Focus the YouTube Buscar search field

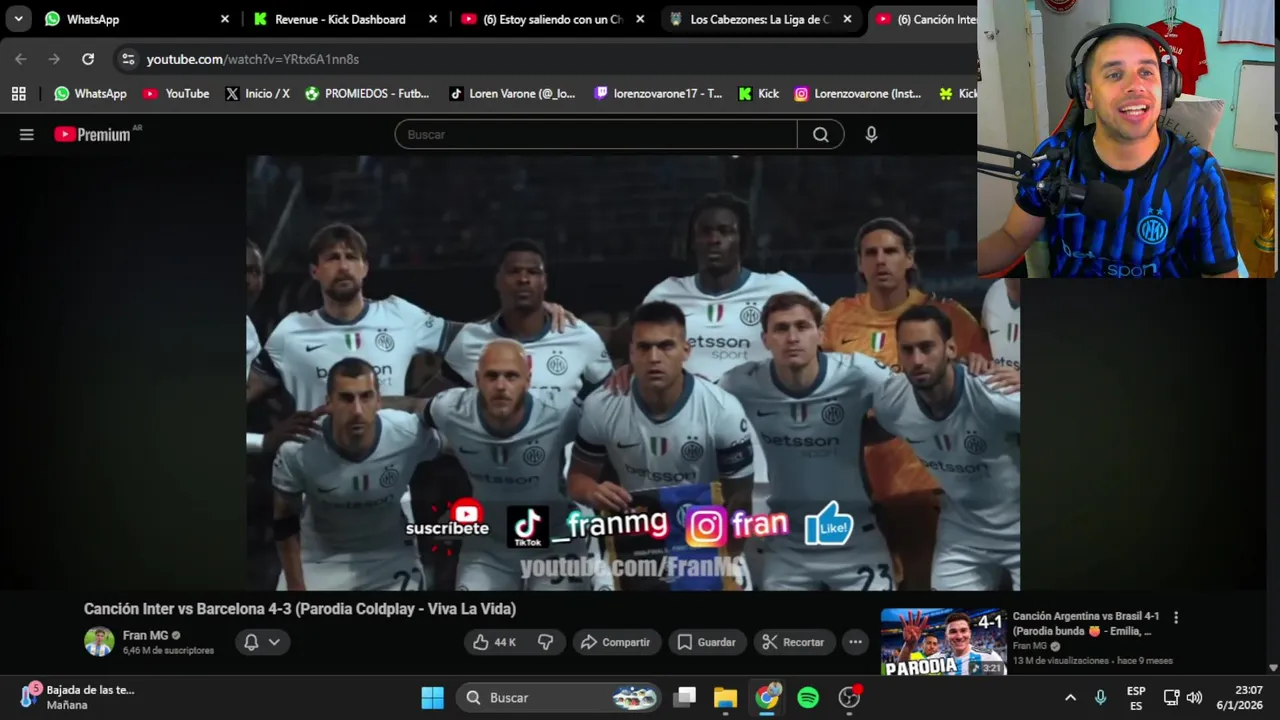pyautogui.click(x=596, y=135)
